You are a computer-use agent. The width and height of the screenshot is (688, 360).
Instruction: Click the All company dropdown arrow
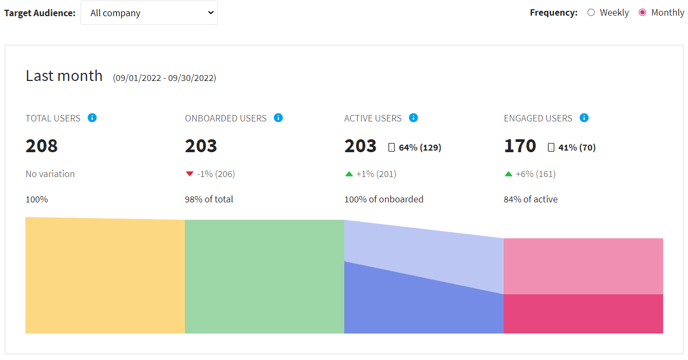coord(211,13)
